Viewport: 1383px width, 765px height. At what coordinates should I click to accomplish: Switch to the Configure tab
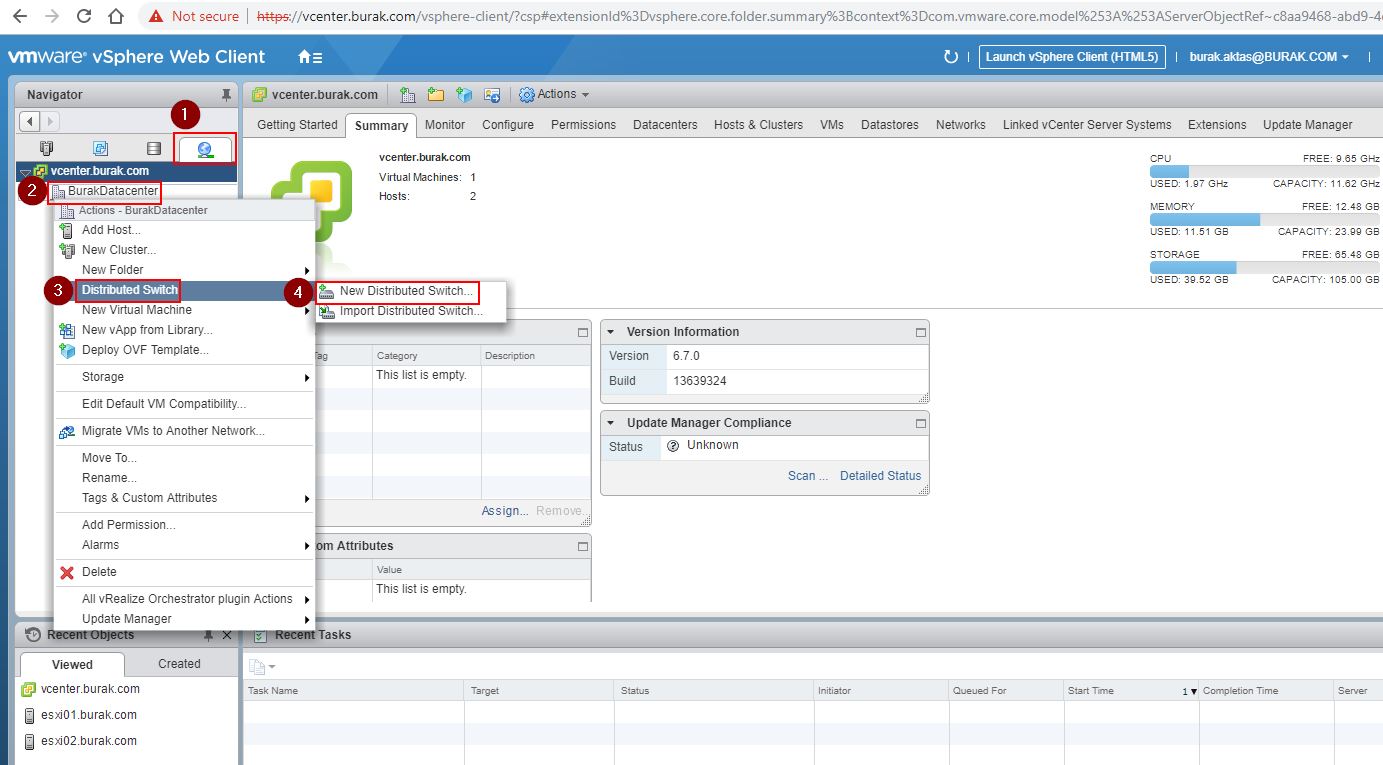(x=508, y=125)
